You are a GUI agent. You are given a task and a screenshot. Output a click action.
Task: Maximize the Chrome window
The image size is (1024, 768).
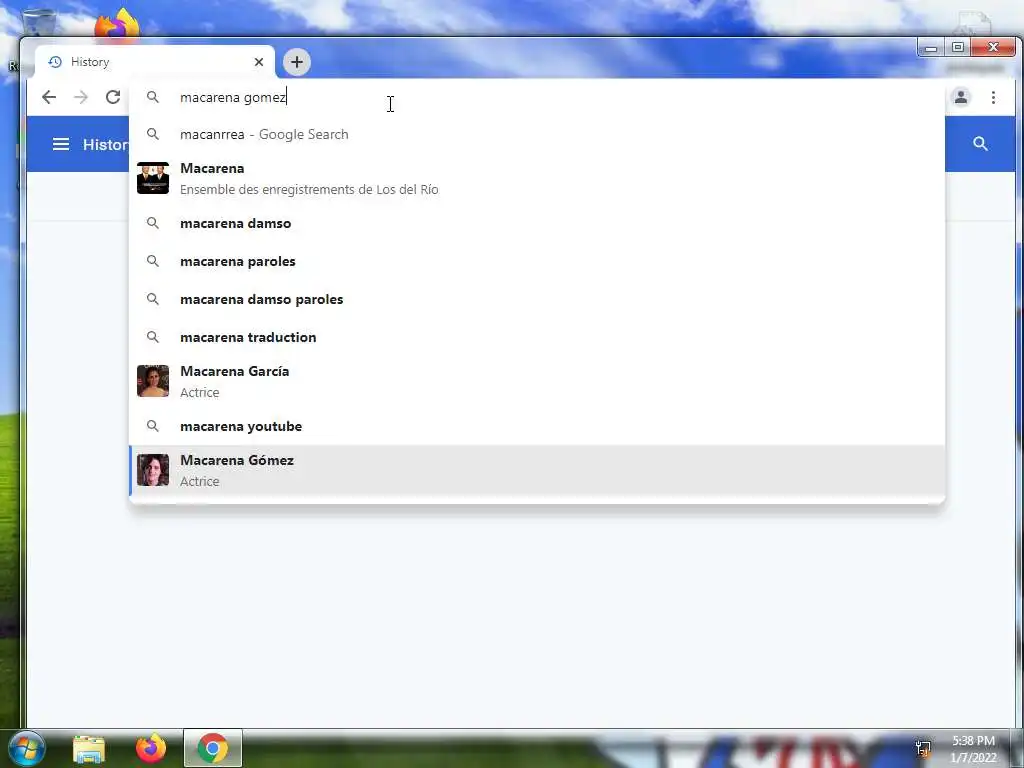(x=957, y=48)
